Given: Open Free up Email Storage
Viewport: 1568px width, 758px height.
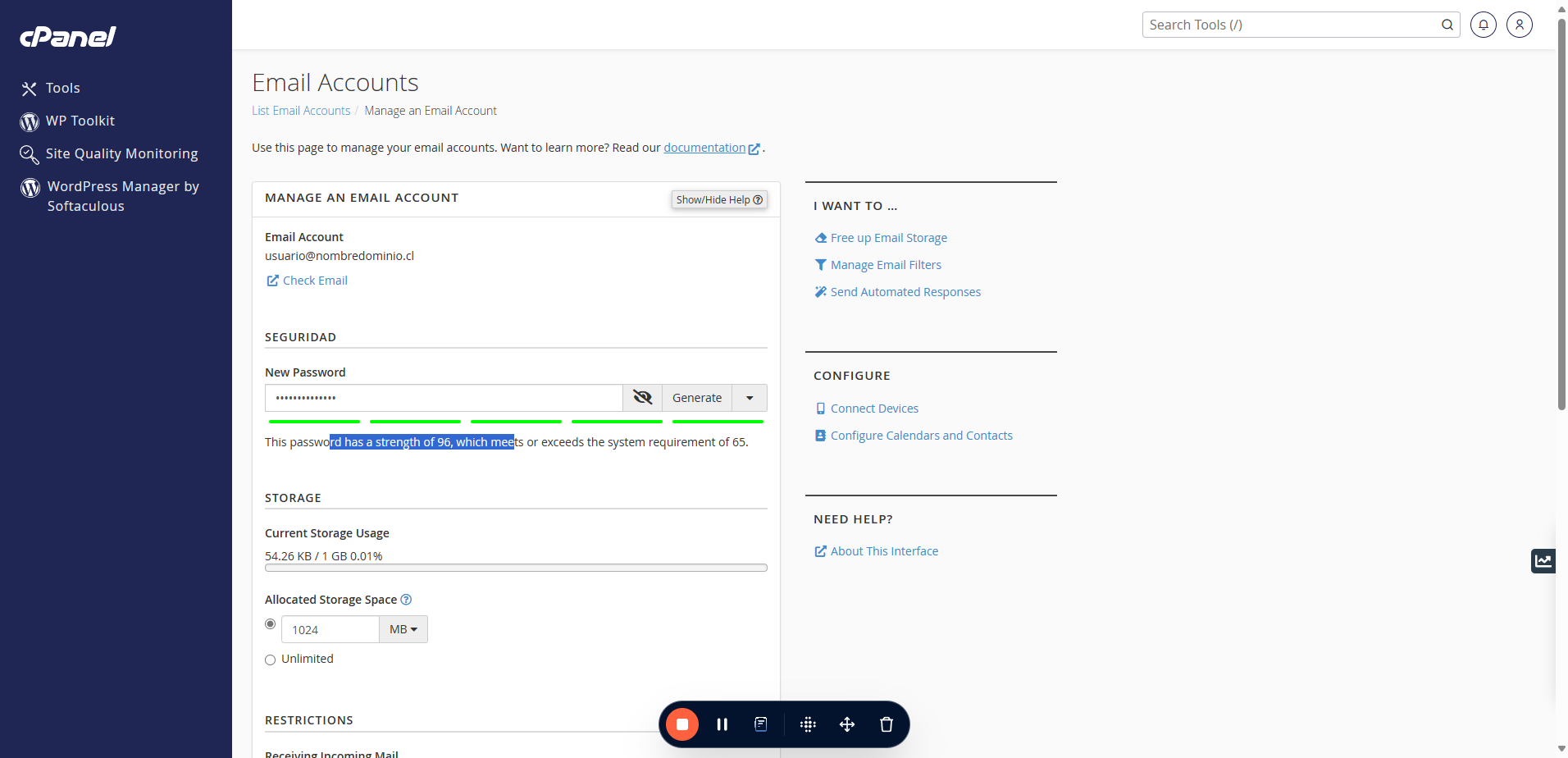Looking at the screenshot, I should click(x=881, y=238).
